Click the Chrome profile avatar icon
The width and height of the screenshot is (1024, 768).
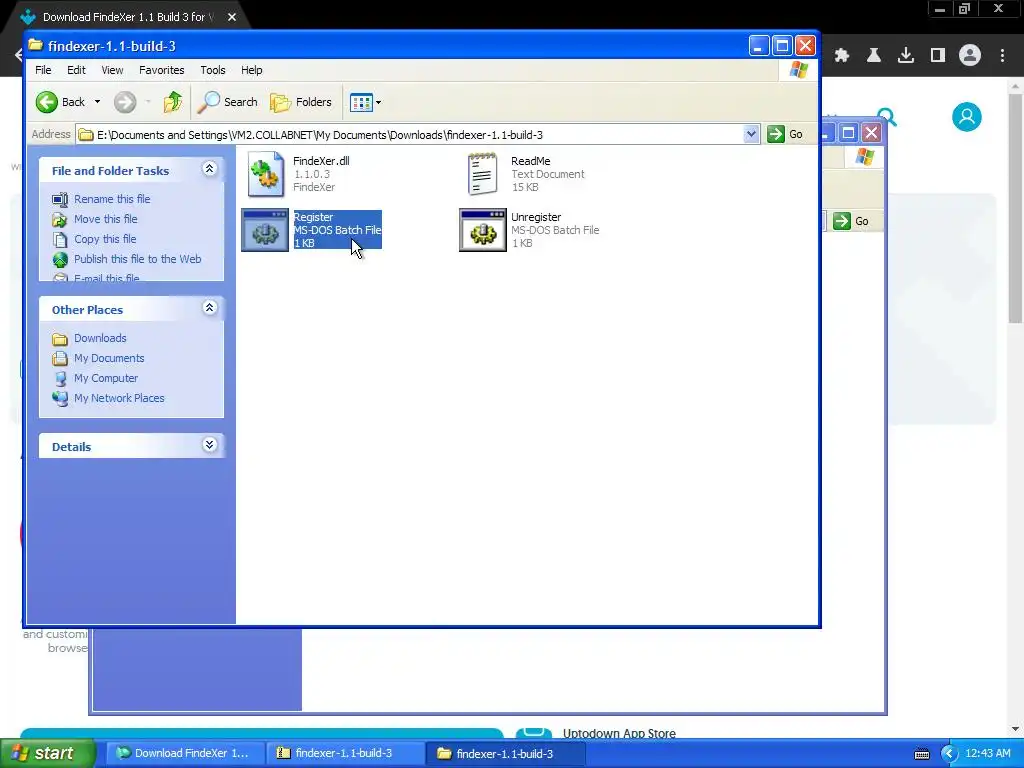pos(970,56)
